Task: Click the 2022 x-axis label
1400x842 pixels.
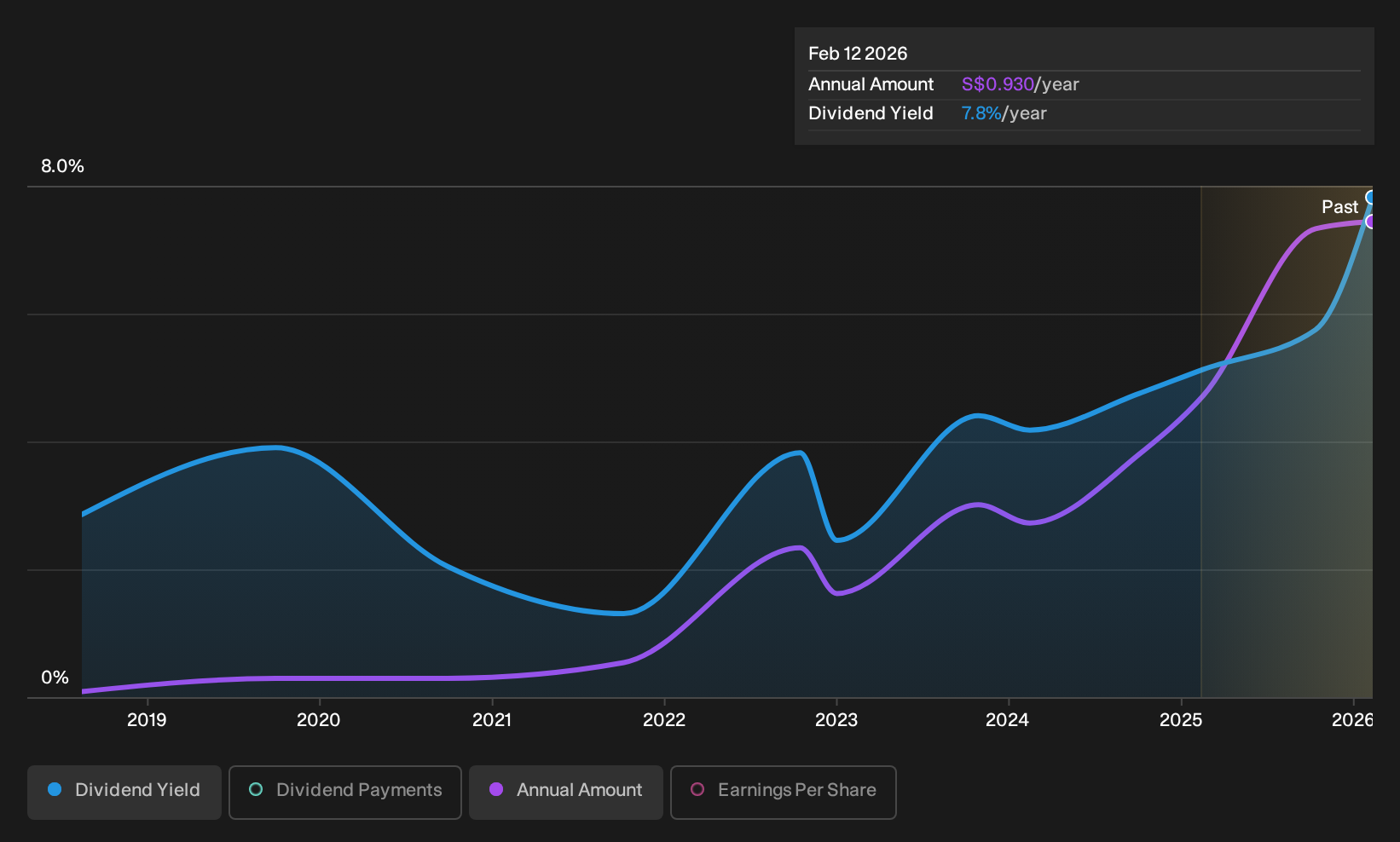Action: [x=664, y=720]
